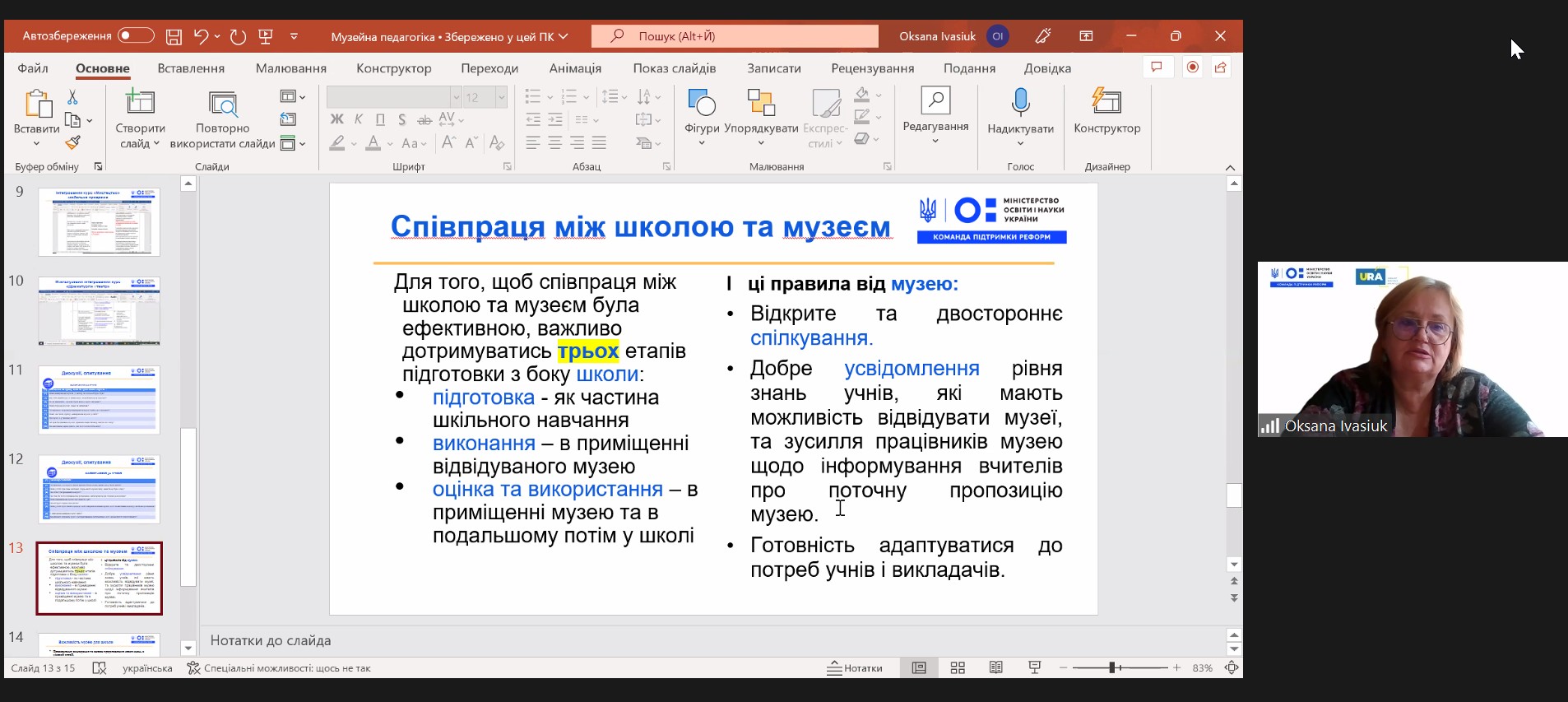Click the Undo arrow icon
The height and width of the screenshot is (702, 1568).
click(x=201, y=36)
